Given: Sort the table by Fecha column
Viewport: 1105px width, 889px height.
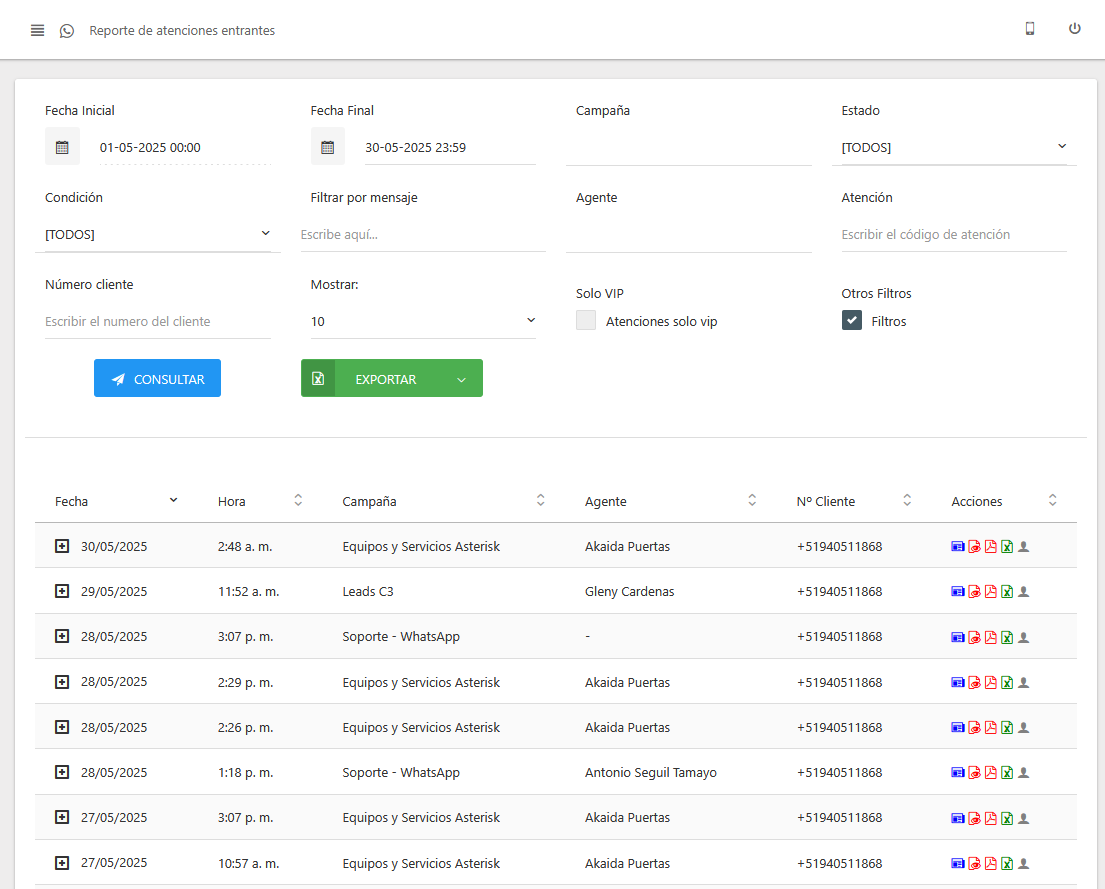Looking at the screenshot, I should click(116, 501).
